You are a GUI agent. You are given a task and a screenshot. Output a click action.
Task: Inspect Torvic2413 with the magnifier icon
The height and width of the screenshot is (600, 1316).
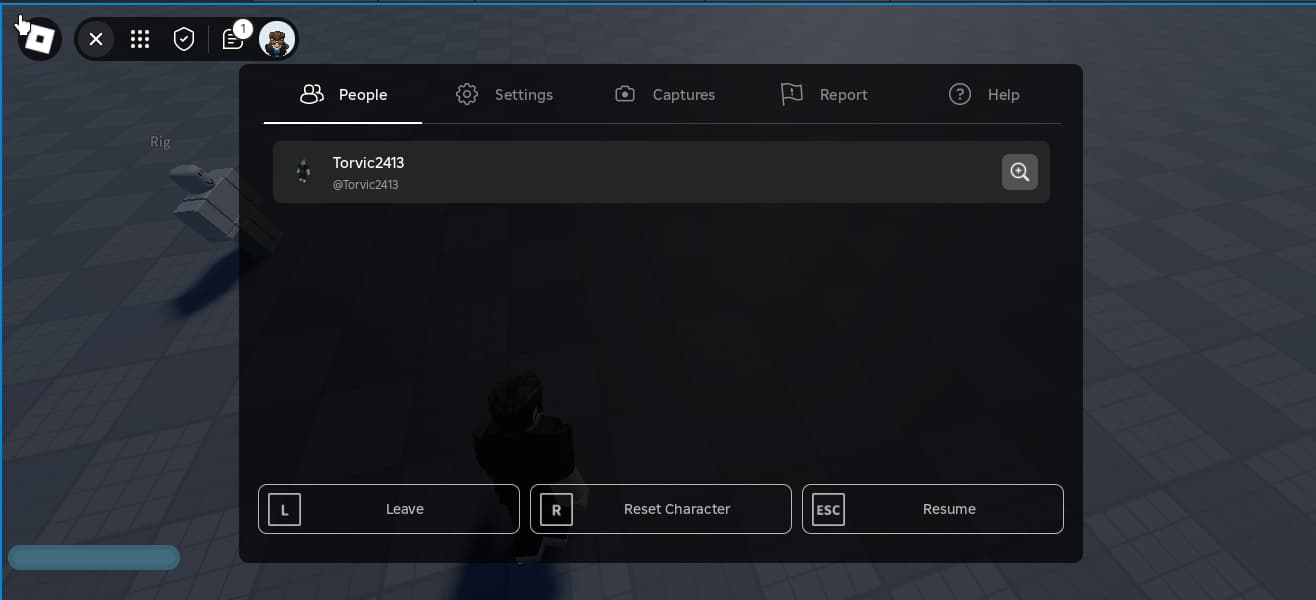click(x=1020, y=172)
